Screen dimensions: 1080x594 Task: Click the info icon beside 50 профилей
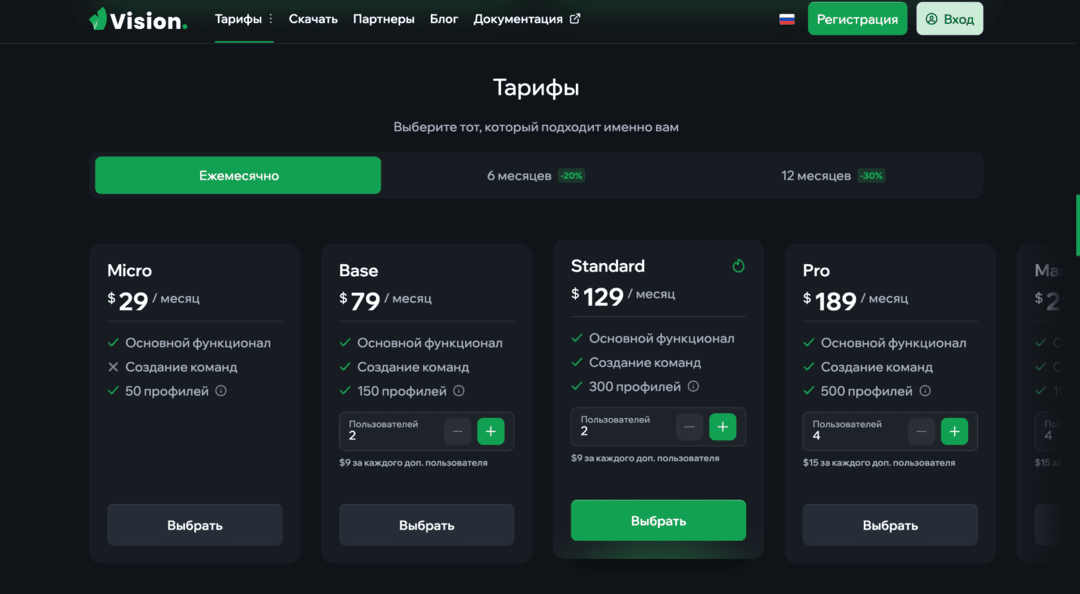coord(221,391)
